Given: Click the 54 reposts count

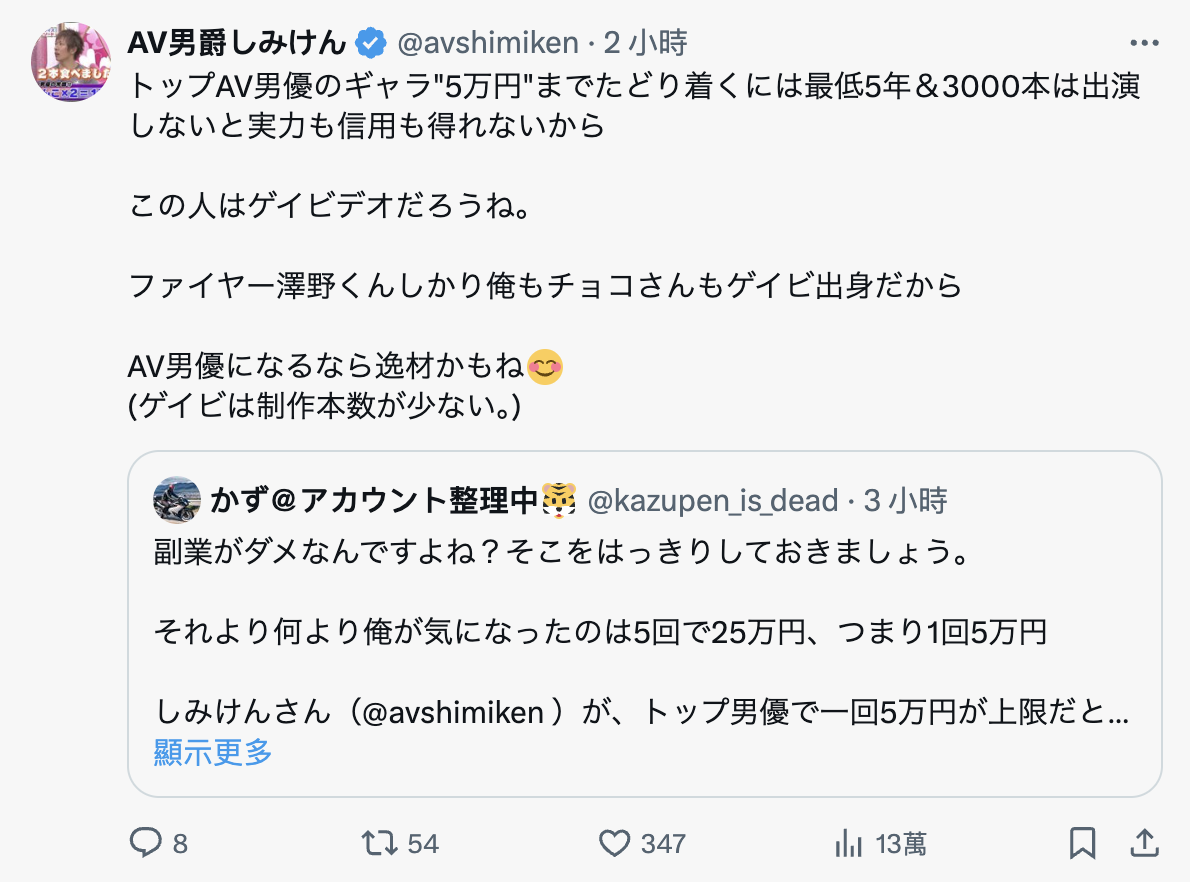Looking at the screenshot, I should coord(423,844).
